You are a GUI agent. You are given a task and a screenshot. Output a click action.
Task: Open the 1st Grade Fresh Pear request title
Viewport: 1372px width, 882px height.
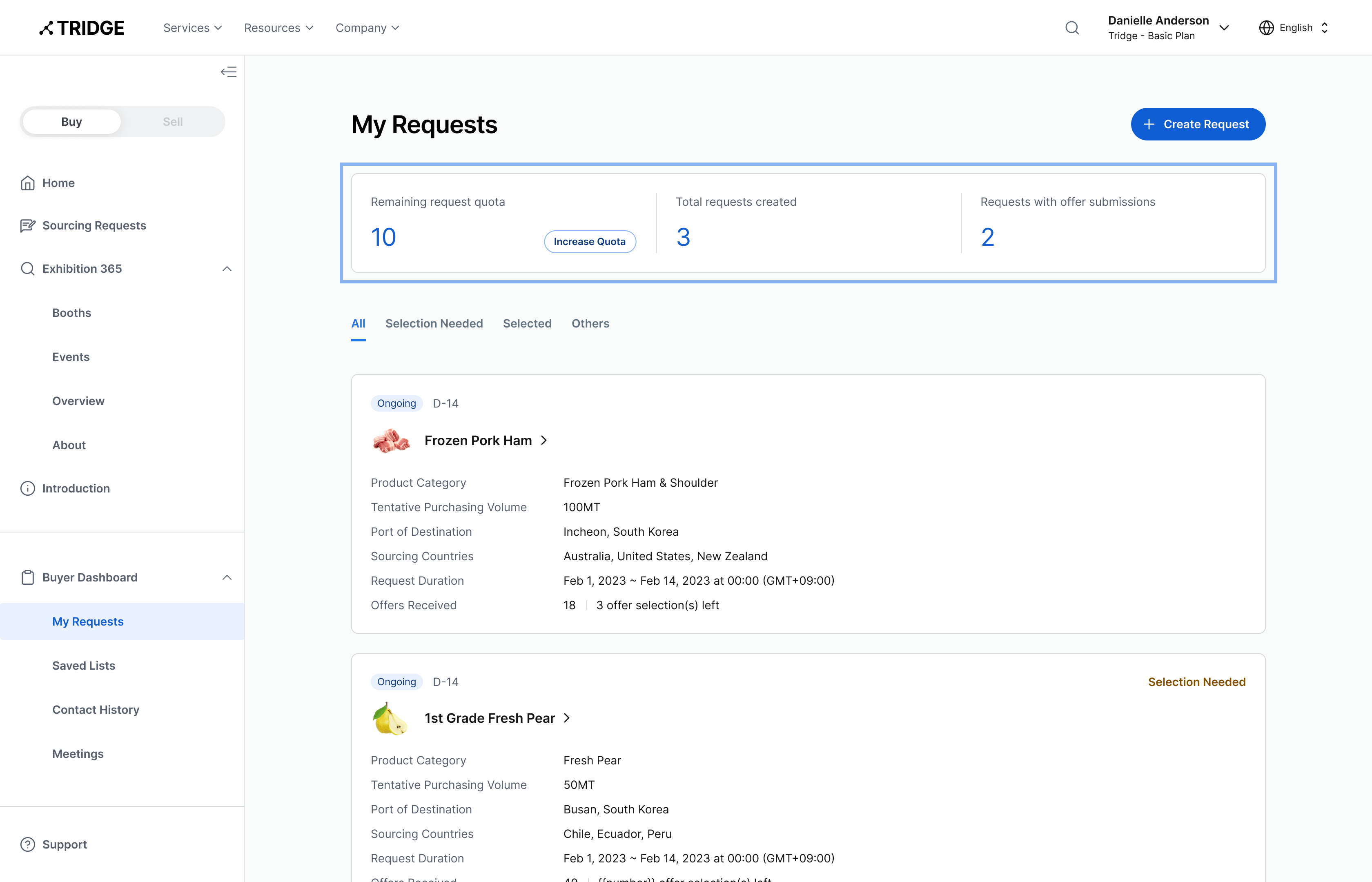490,718
